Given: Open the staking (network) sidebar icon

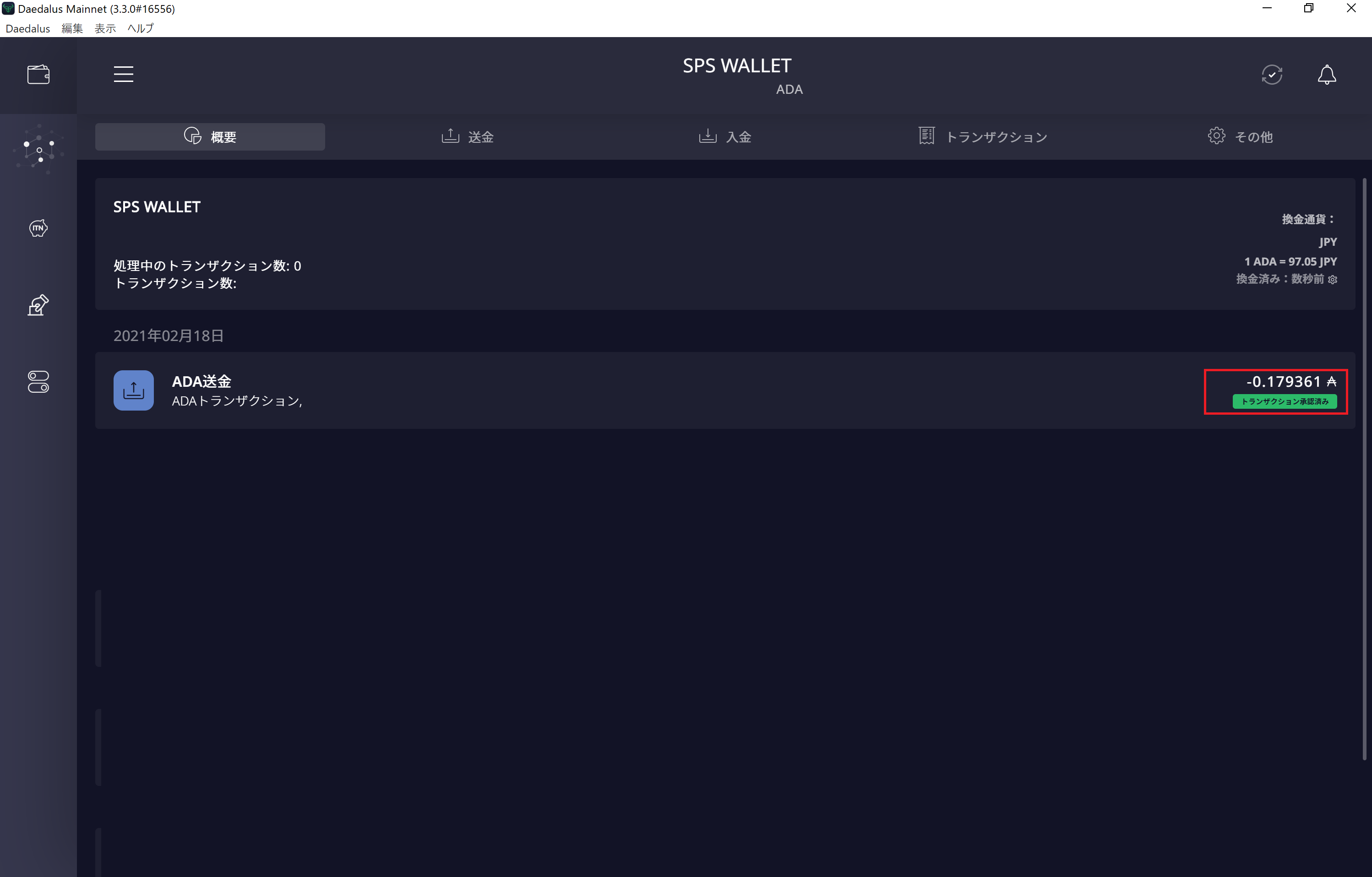Looking at the screenshot, I should click(38, 150).
